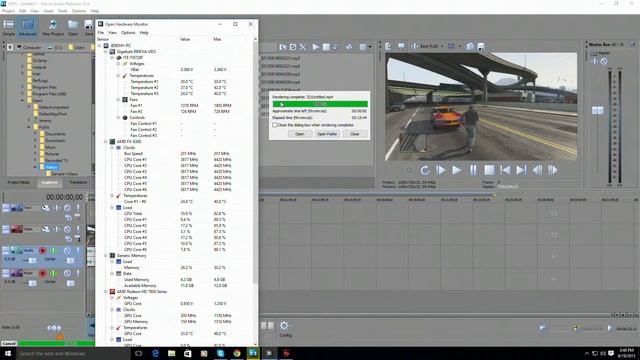Screen dimensions: 640x360
Task: Click the copy snapshot to clipboard icon
Action: 470,47
